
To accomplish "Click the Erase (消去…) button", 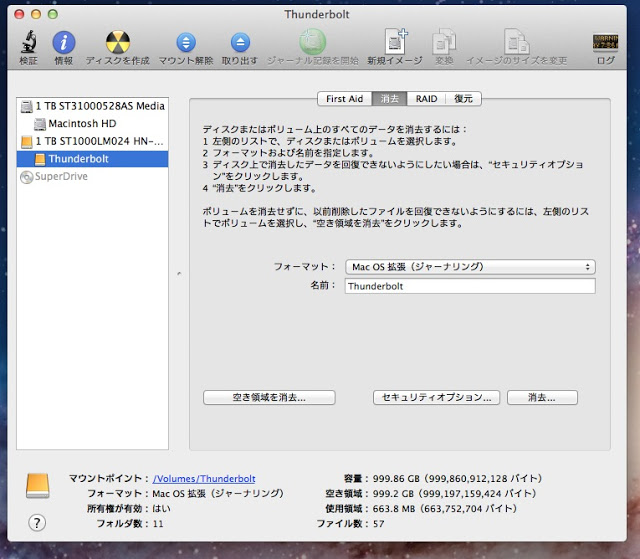I will pos(542,397).
